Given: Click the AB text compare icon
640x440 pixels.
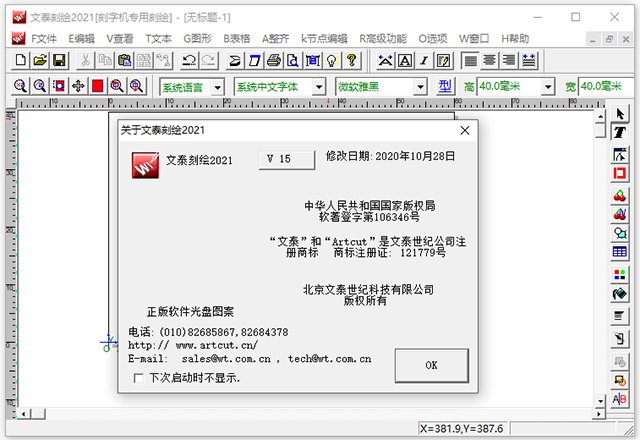Looking at the screenshot, I should click(x=620, y=399).
